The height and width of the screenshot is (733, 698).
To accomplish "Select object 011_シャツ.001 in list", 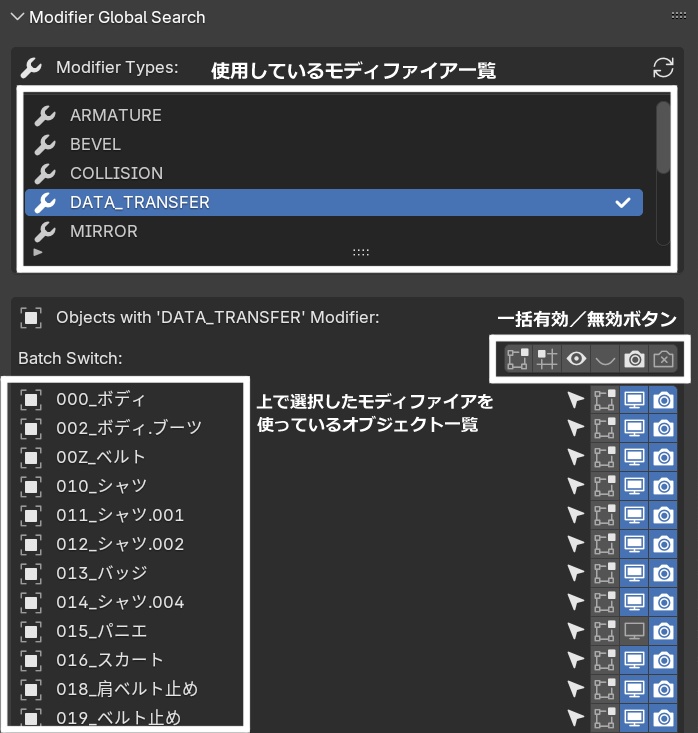I will [120, 516].
